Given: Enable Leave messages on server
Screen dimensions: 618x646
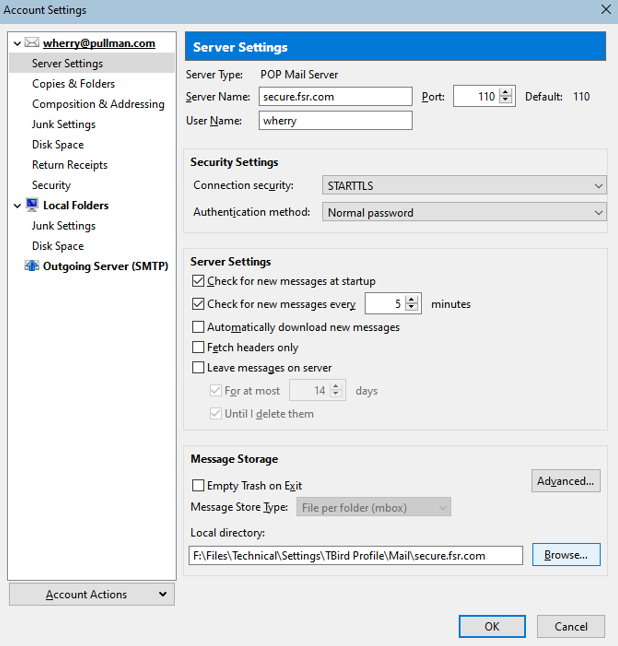Looking at the screenshot, I should click(198, 367).
